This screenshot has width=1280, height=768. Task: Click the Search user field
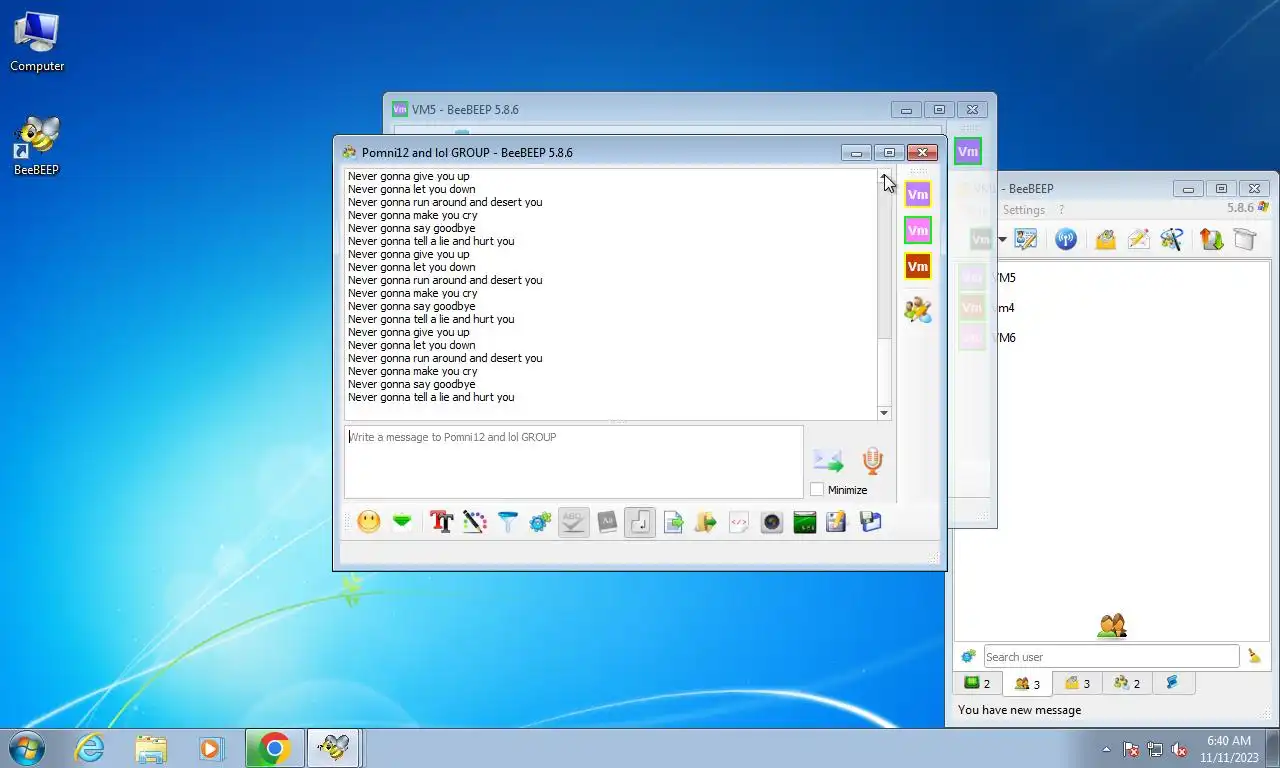(1111, 657)
